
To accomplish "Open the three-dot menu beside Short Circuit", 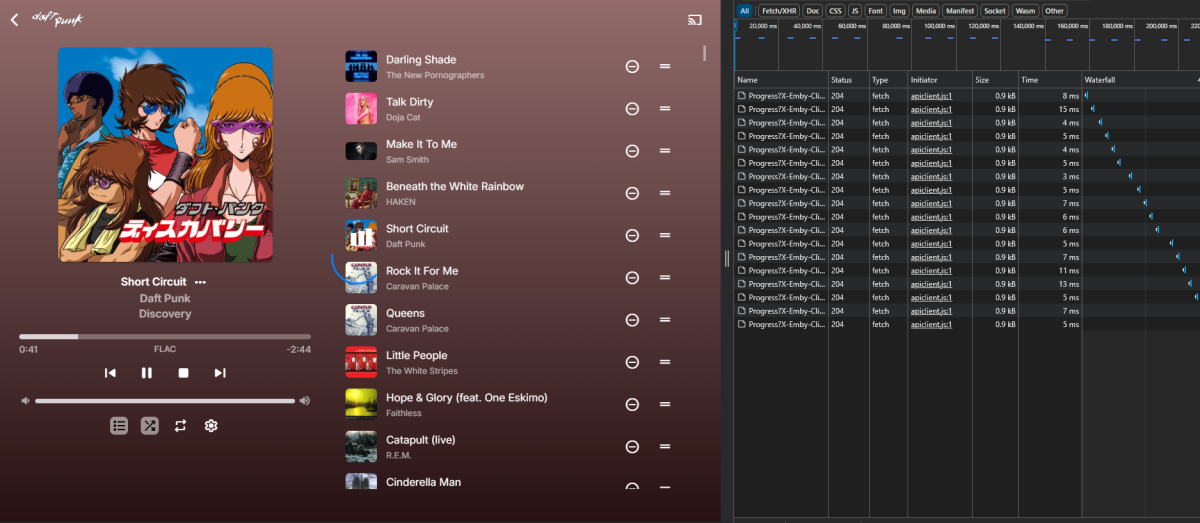I will (x=200, y=282).
